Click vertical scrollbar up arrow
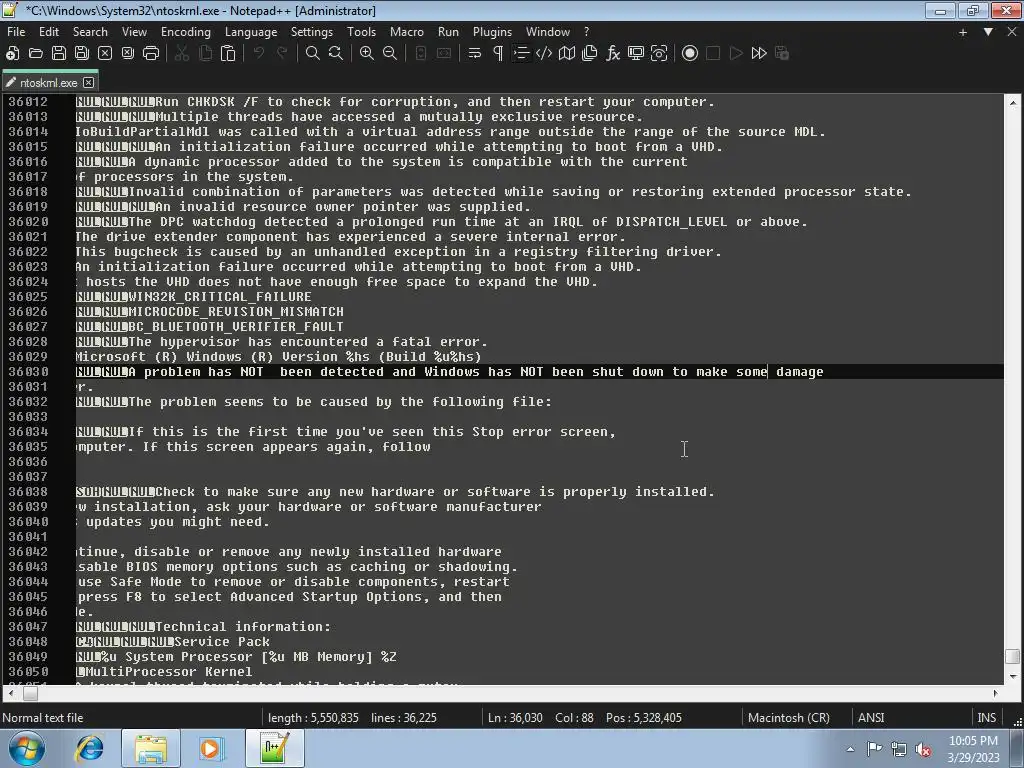The image size is (1024, 768). click(1012, 103)
